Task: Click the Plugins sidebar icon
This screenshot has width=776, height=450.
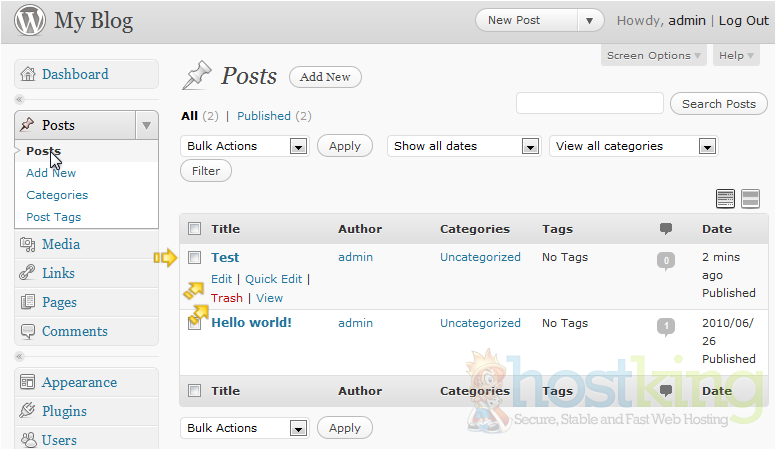Action: [27, 411]
